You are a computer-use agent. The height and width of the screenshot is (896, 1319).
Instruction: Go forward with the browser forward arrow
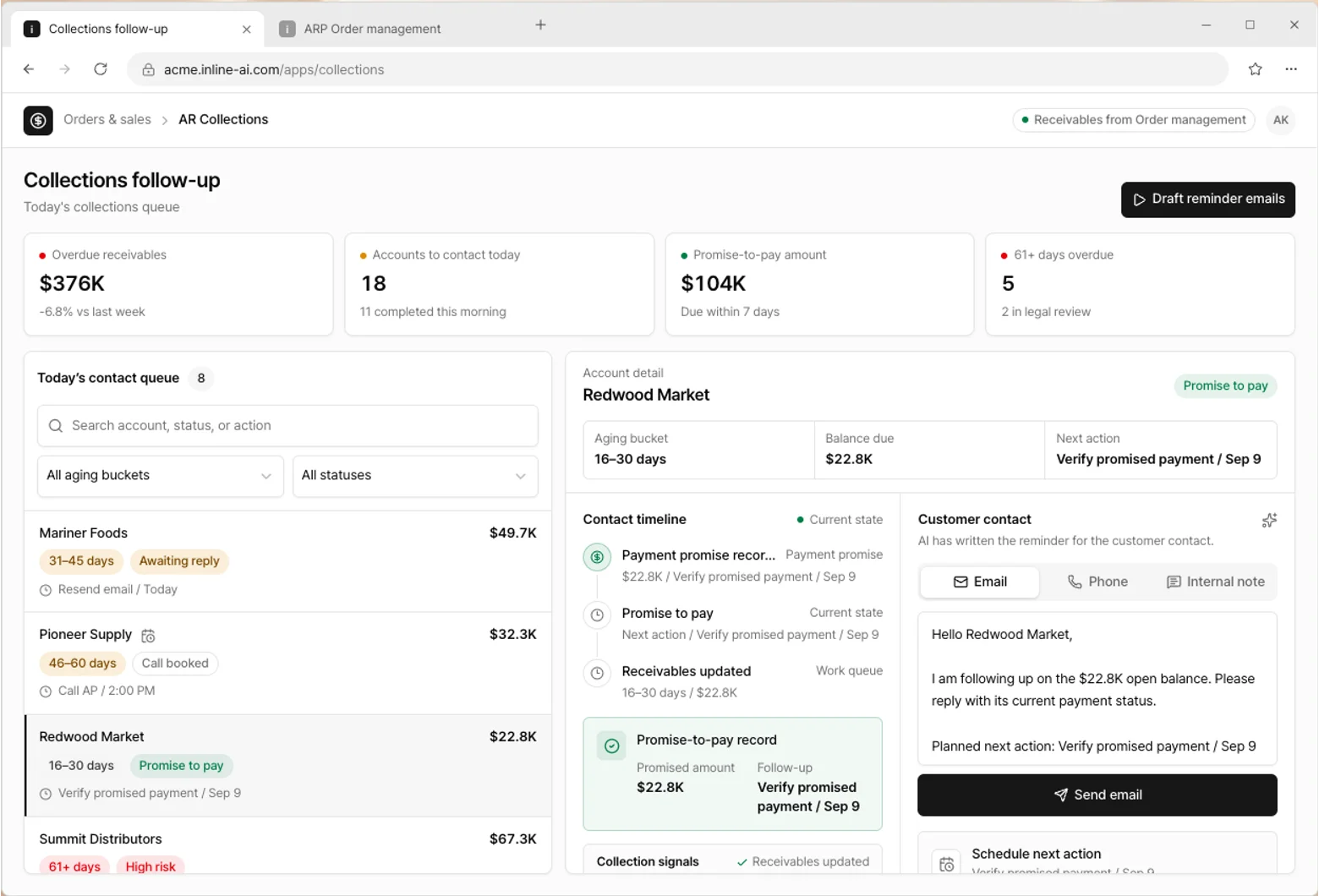click(64, 69)
